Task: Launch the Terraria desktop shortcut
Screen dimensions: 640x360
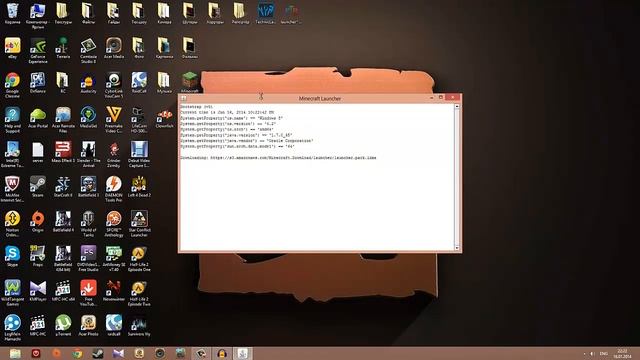Action: pos(63,49)
